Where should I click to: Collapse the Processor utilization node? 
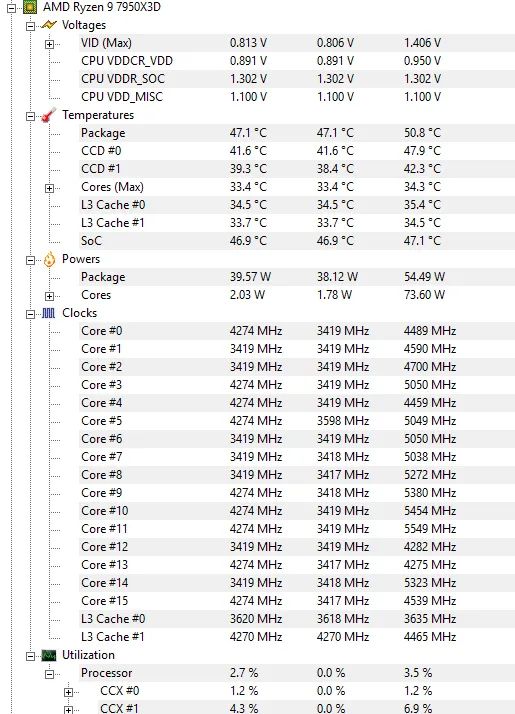click(49, 674)
